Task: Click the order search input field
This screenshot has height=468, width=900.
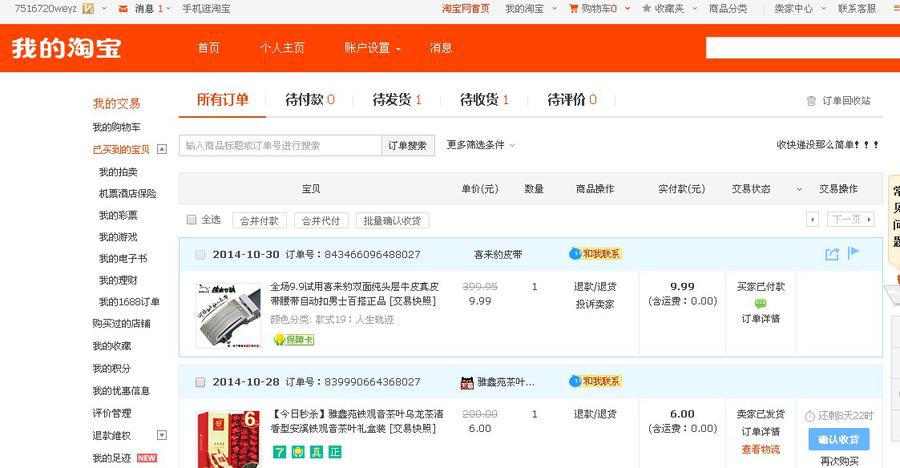Action: [x=280, y=145]
